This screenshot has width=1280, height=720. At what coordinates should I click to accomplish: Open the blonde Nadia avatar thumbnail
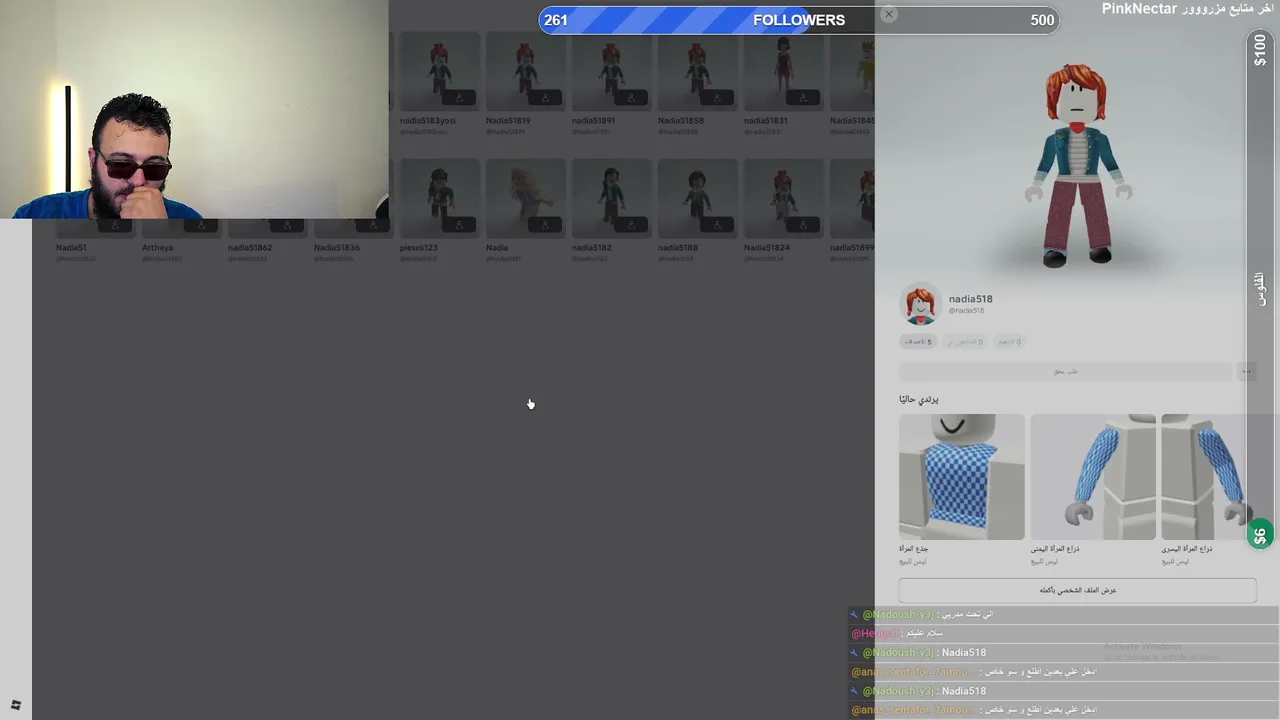526,198
